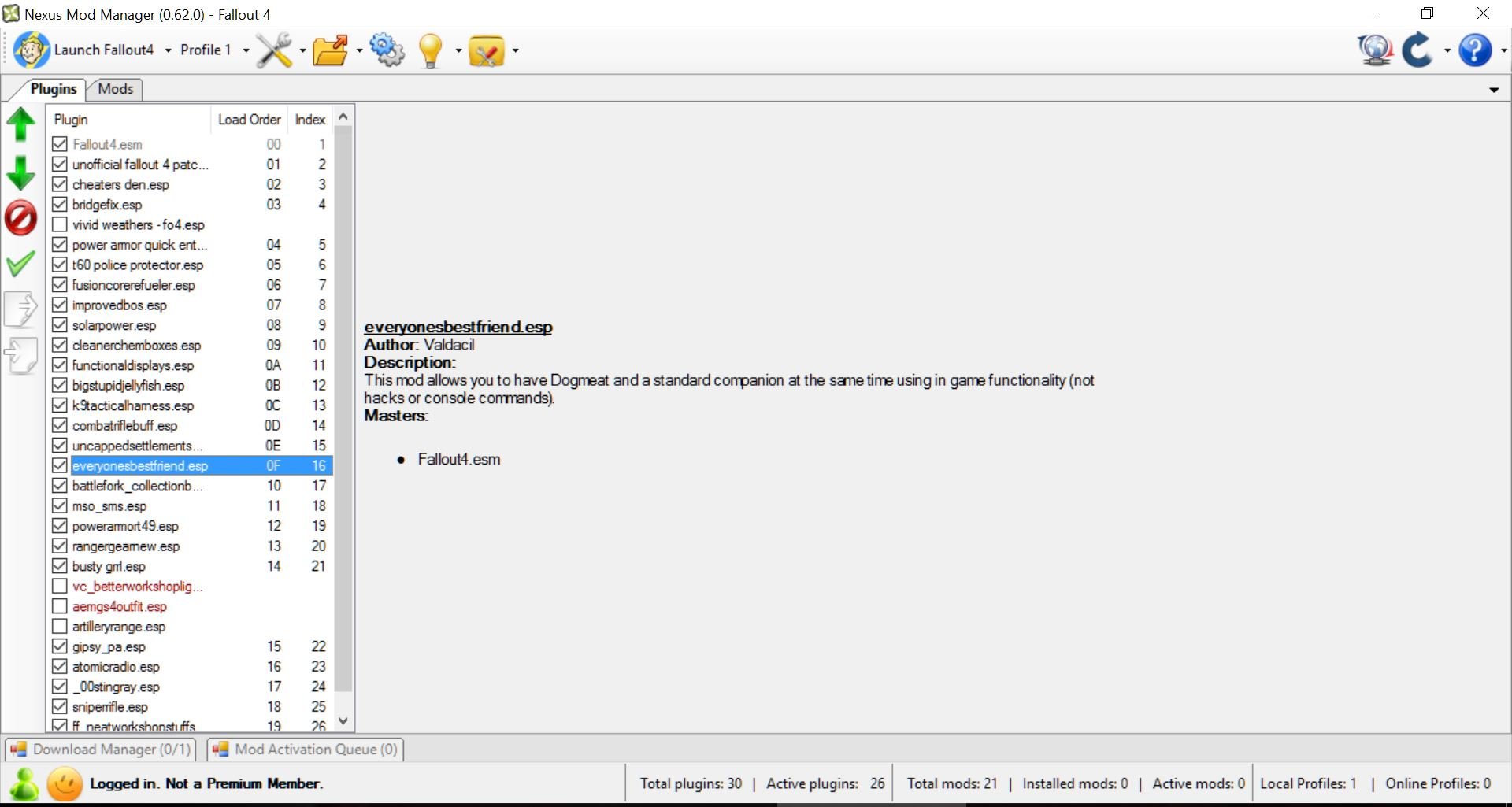Image resolution: width=1512 pixels, height=807 pixels.
Task: Sort by the Plugin column header
Action: pyautogui.click(x=129, y=120)
